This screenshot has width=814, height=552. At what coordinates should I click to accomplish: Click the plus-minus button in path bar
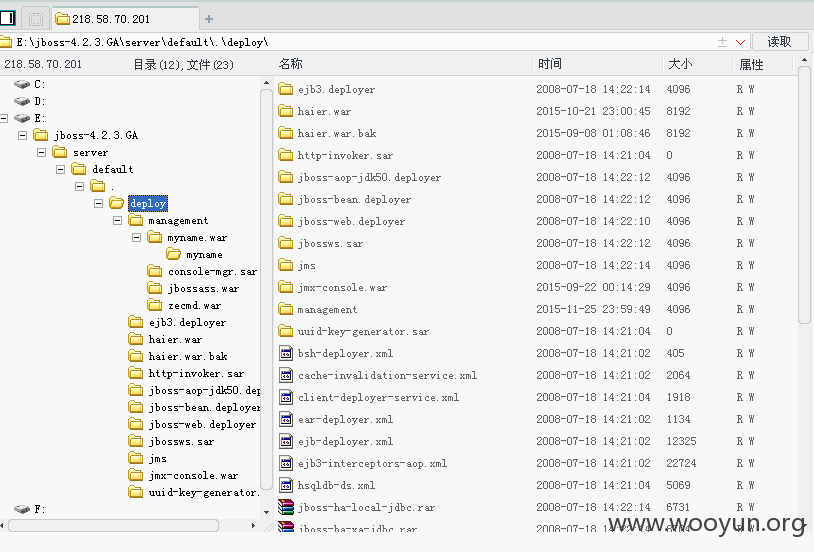(x=722, y=42)
